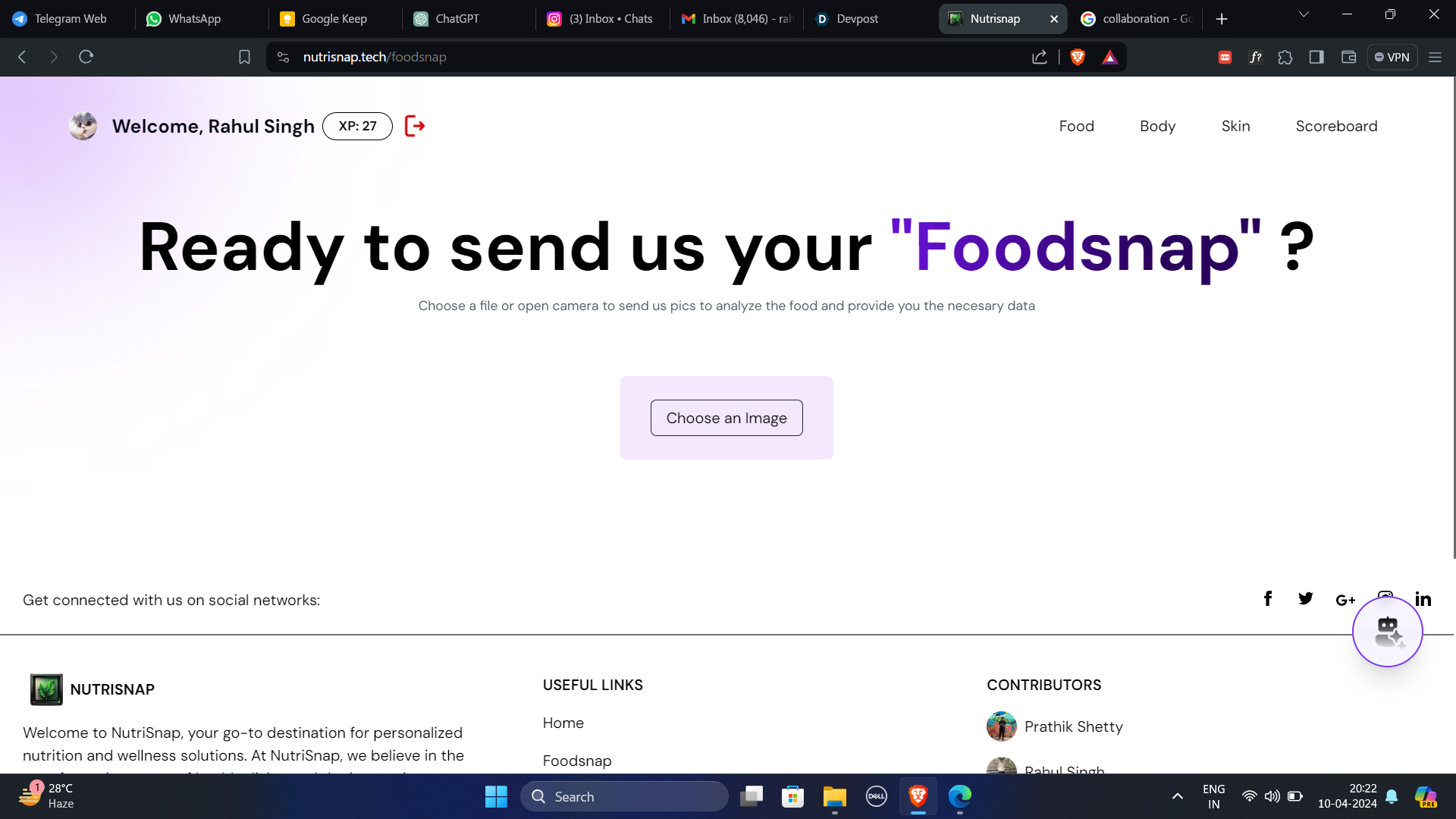Expand the tab search chevron
Image resolution: width=1456 pixels, height=819 pixels.
coord(1304,14)
